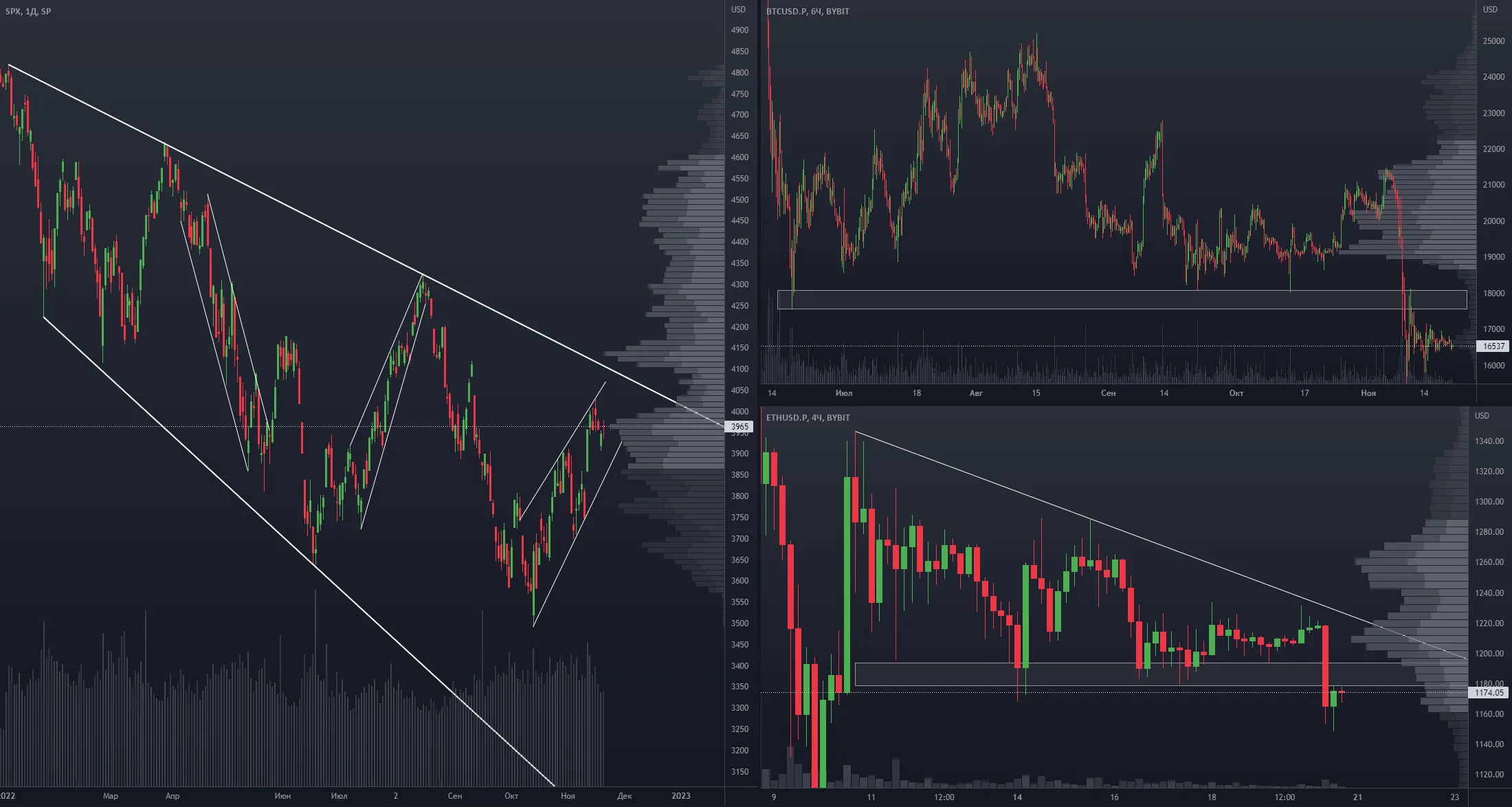Click the USD currency label above ETH price axis
This screenshot has width=1512, height=807.
(1482, 415)
